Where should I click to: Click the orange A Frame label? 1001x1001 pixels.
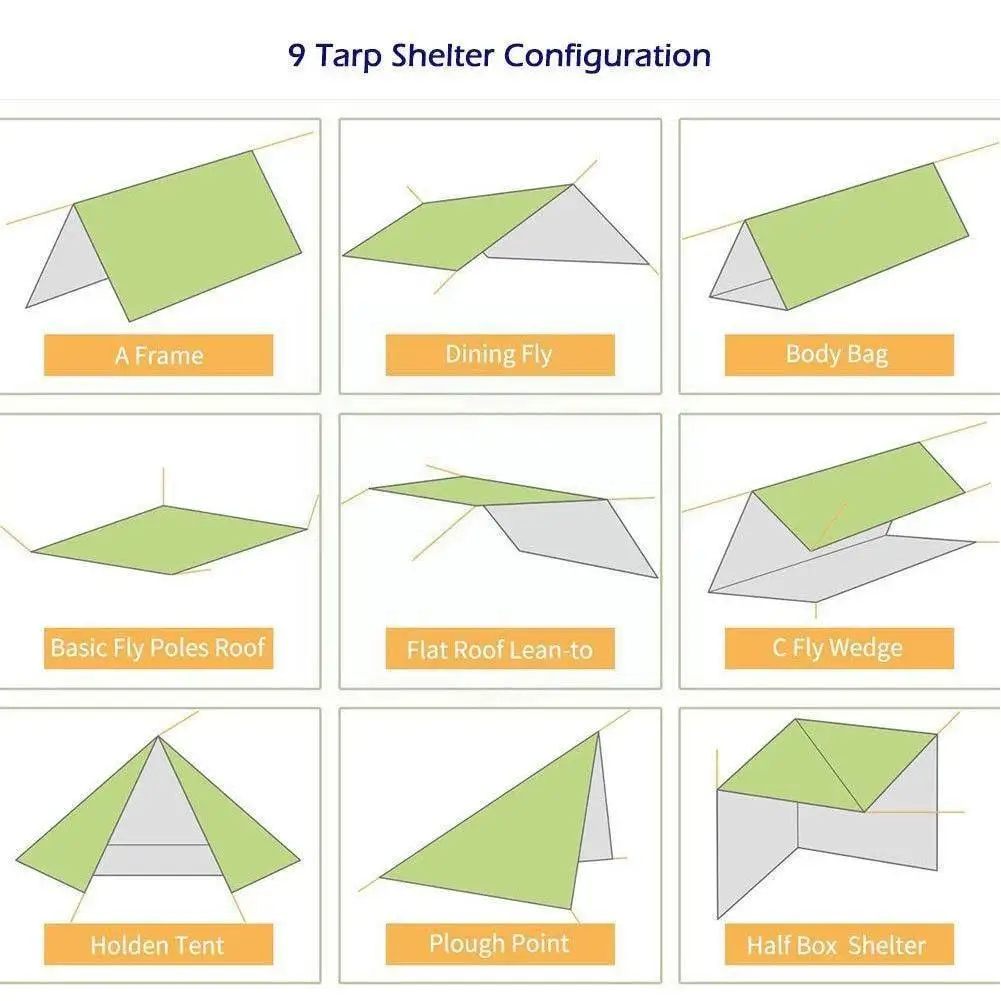coord(158,355)
